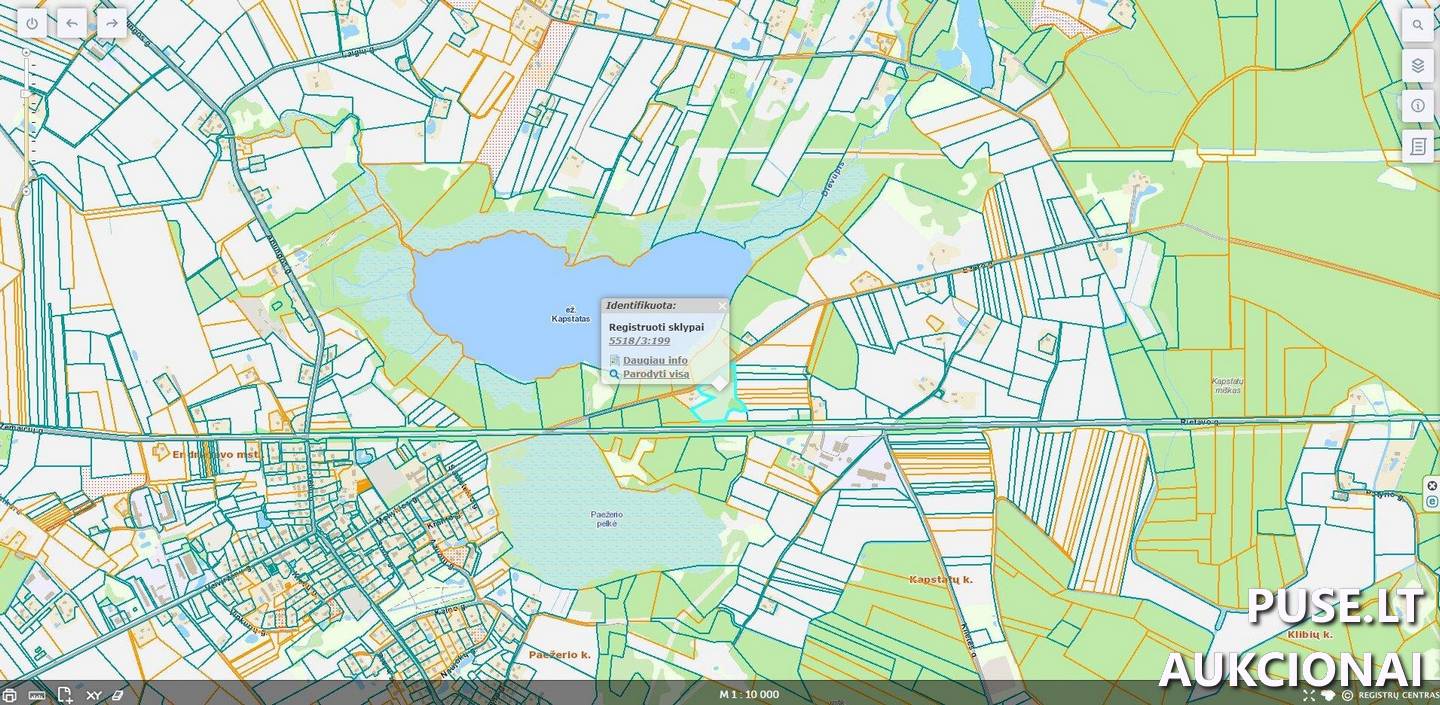This screenshot has height=705, width=1440.
Task: Click the print map icon
Action: pos(9,695)
